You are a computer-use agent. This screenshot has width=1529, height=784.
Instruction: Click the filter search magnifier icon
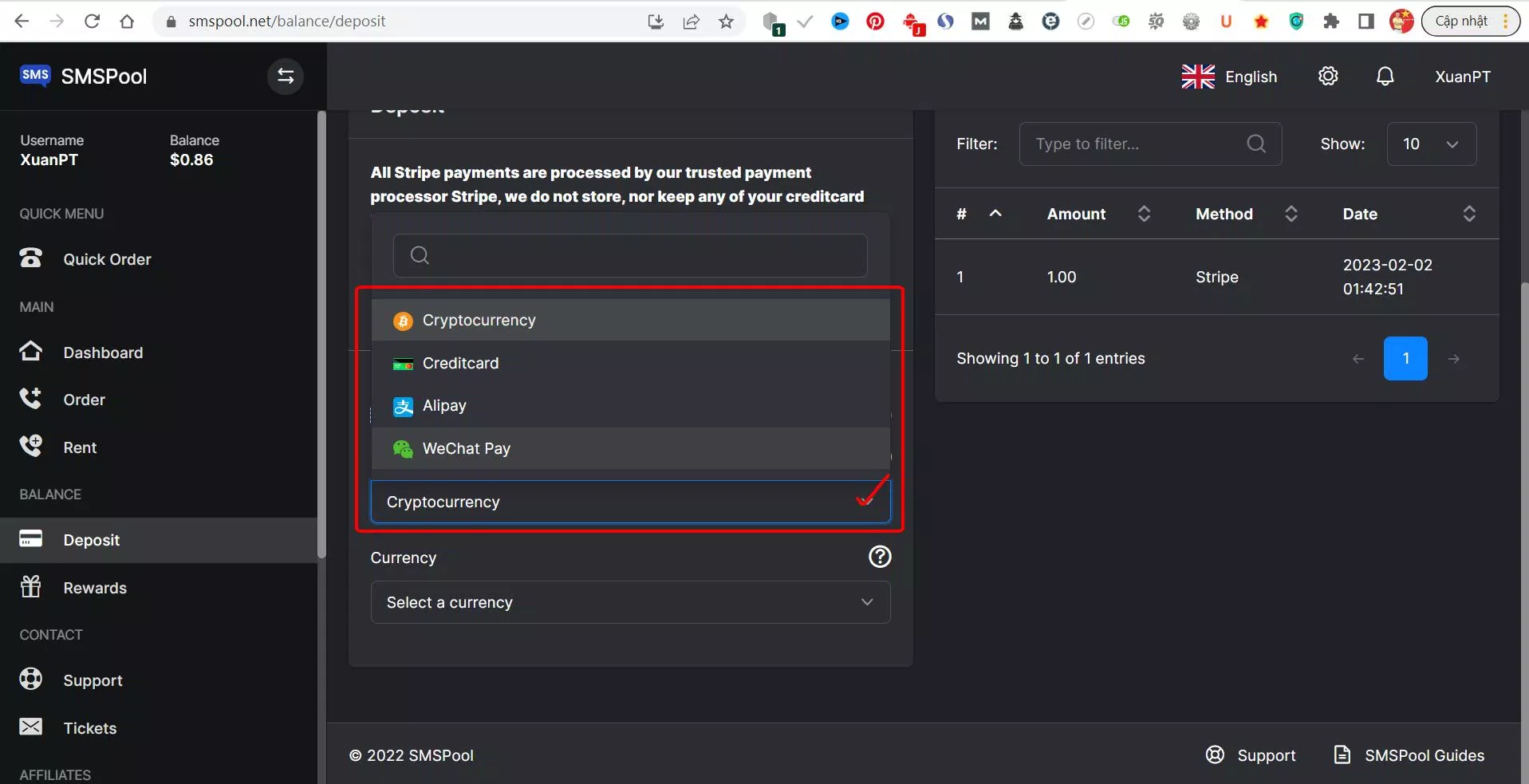1256,144
